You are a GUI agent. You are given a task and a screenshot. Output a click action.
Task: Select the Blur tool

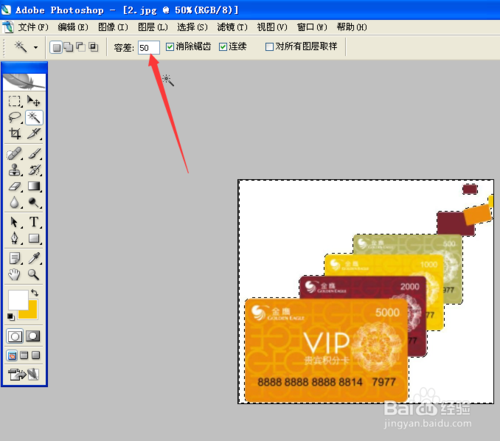click(x=14, y=202)
